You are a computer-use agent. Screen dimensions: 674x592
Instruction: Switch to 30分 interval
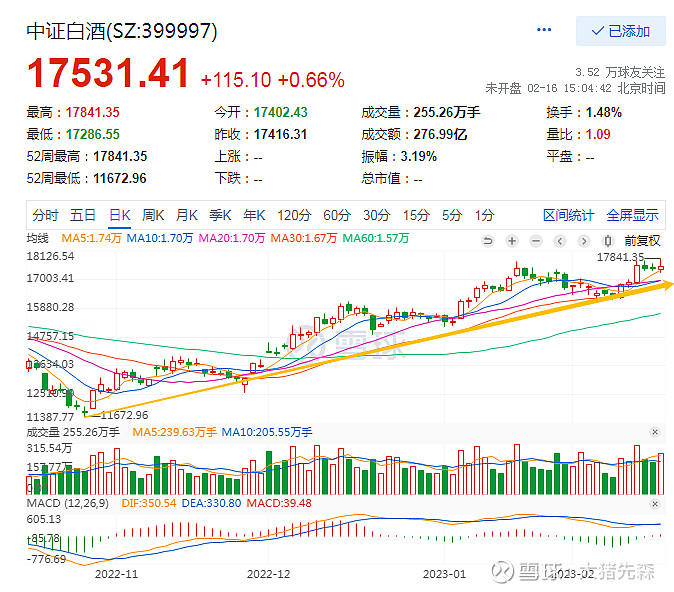pyautogui.click(x=377, y=215)
